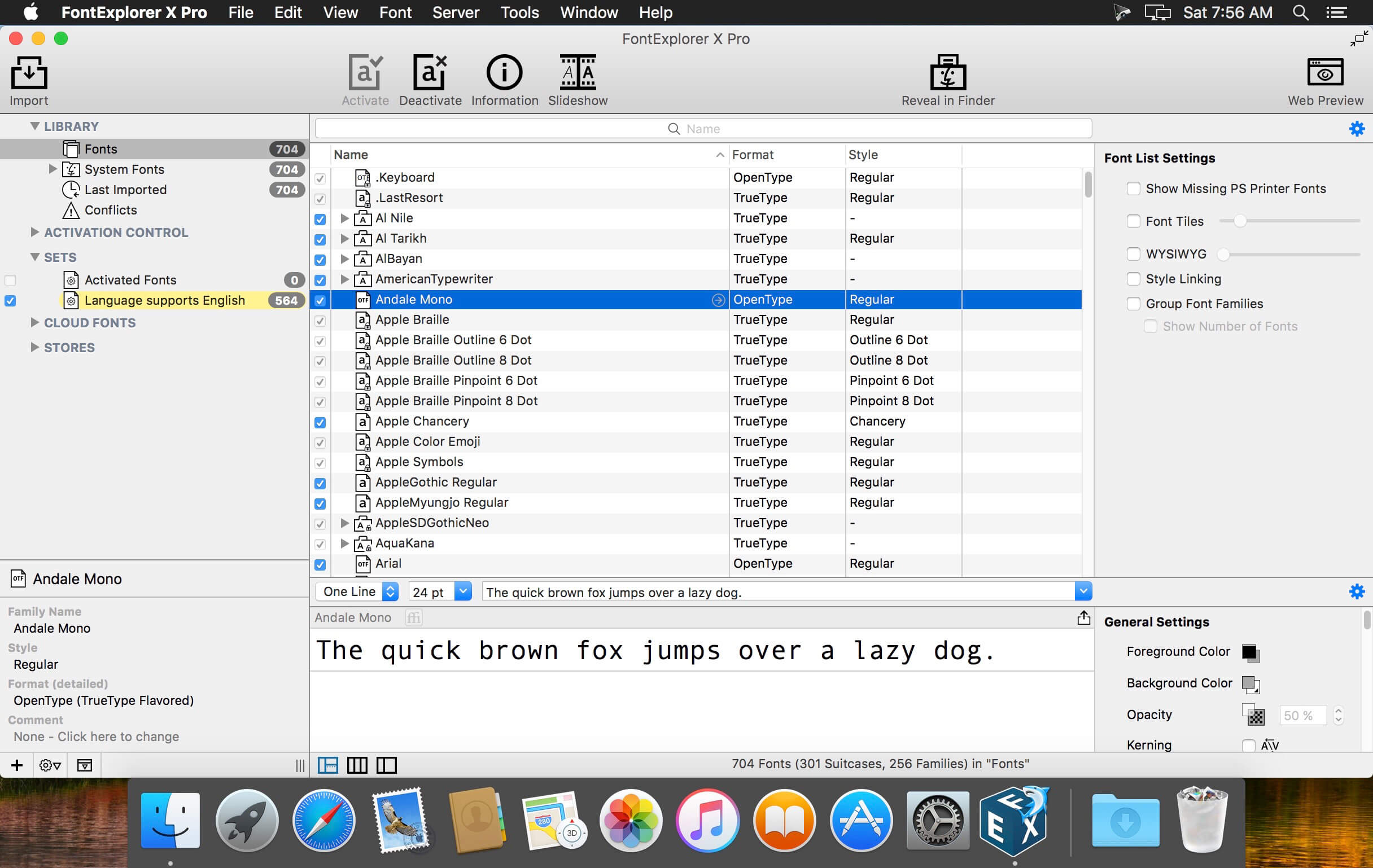
Task: Click the Font List Settings gear icon
Action: pyautogui.click(x=1358, y=128)
